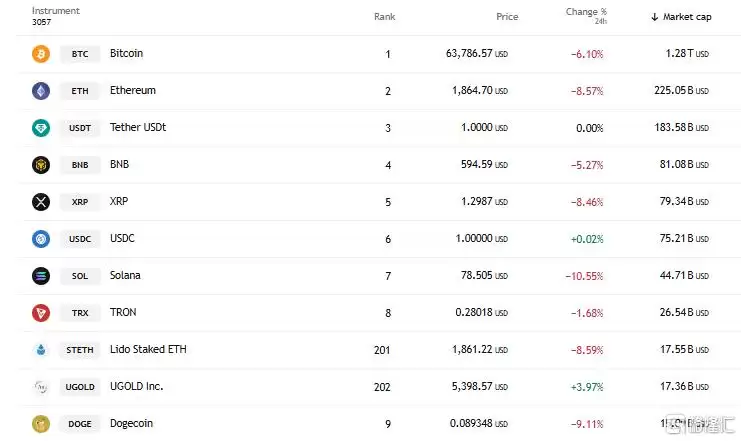Click the Tether USDt green icon
The height and width of the screenshot is (441, 741).
[x=41, y=128]
